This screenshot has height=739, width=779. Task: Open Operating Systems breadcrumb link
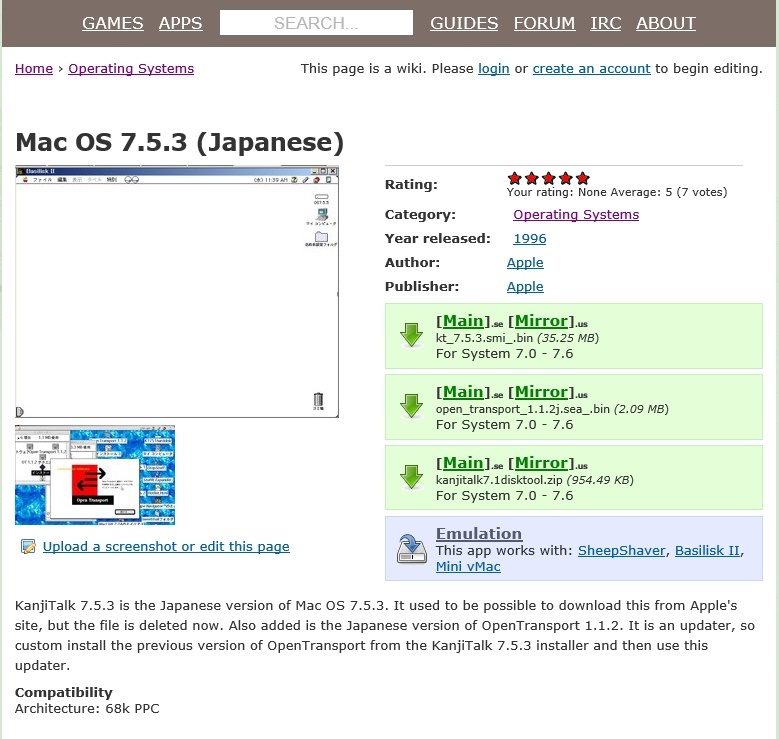[x=131, y=69]
